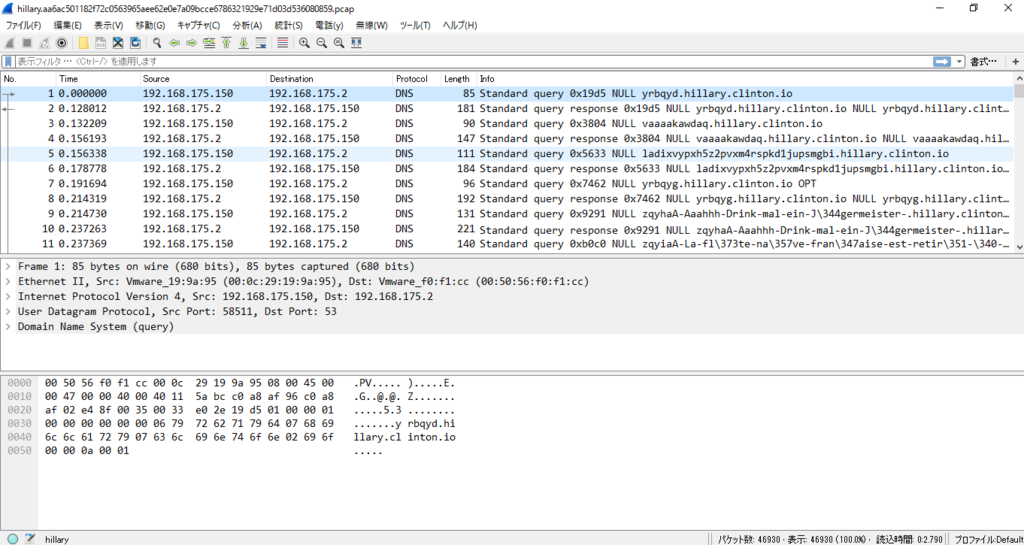Viewport: 1024px width, 545px height.
Task: Sort by the Time column header
Action: coord(98,79)
